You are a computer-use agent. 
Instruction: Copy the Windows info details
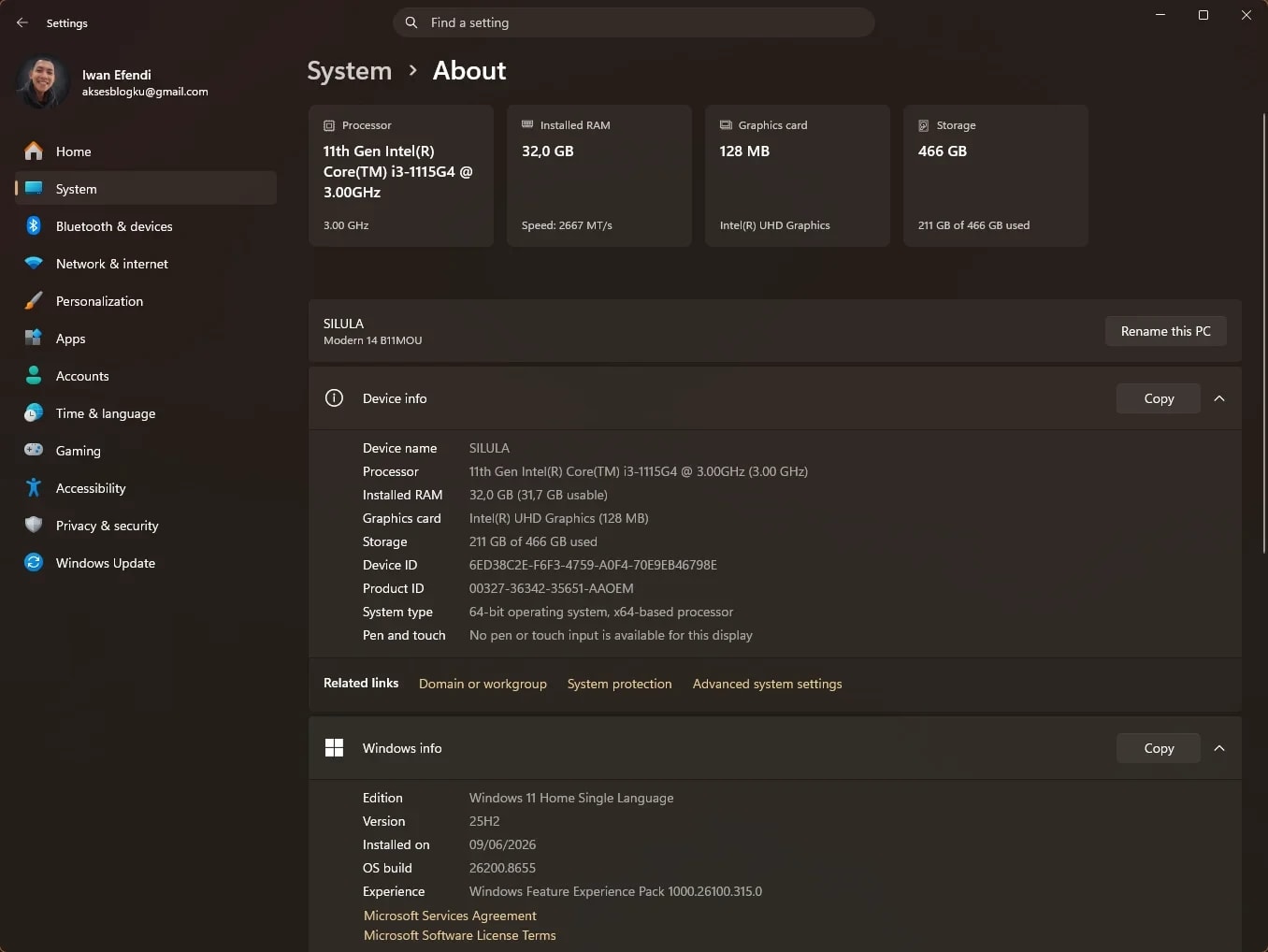[1159, 748]
